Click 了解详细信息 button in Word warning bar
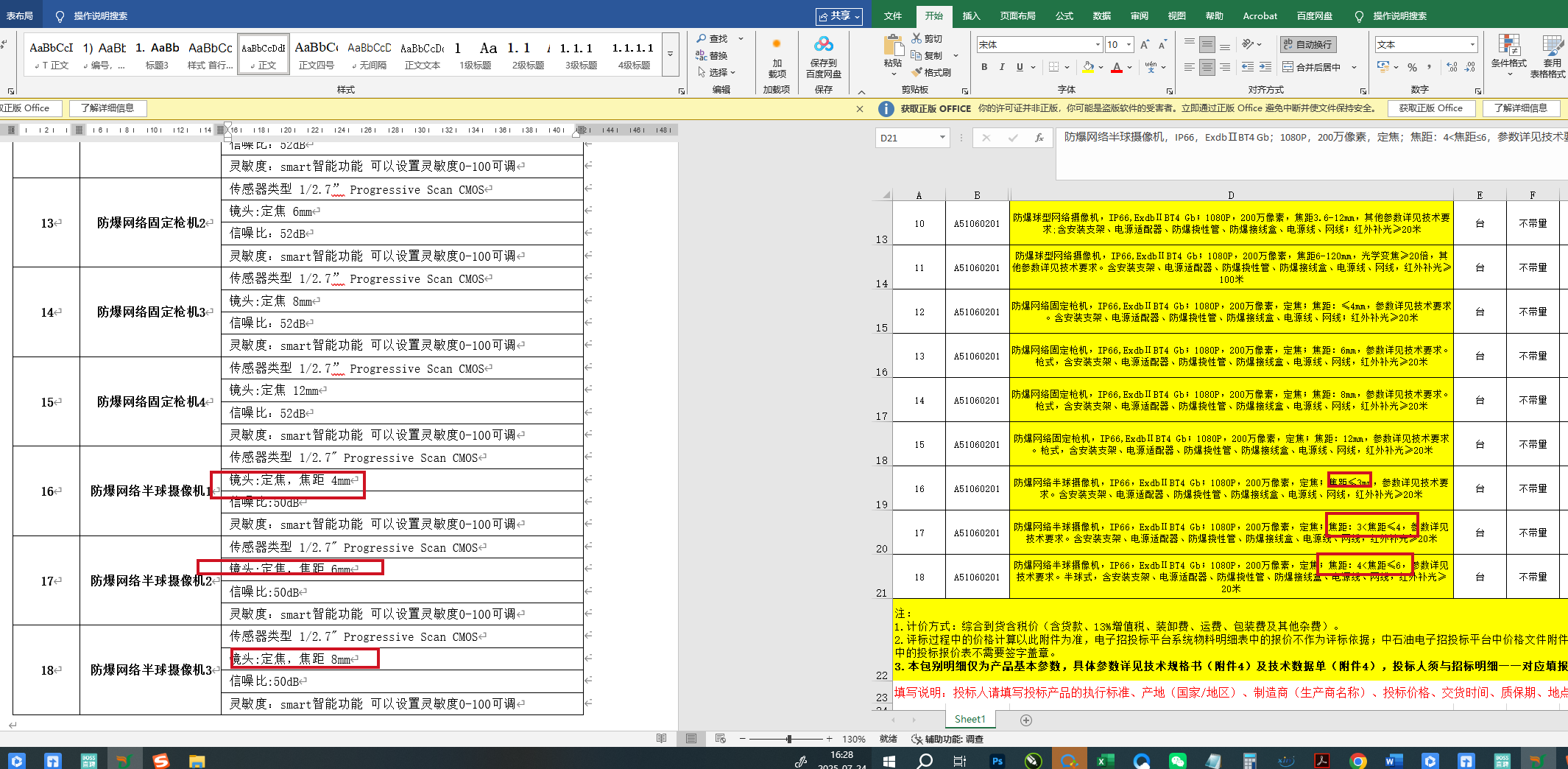 (107, 108)
